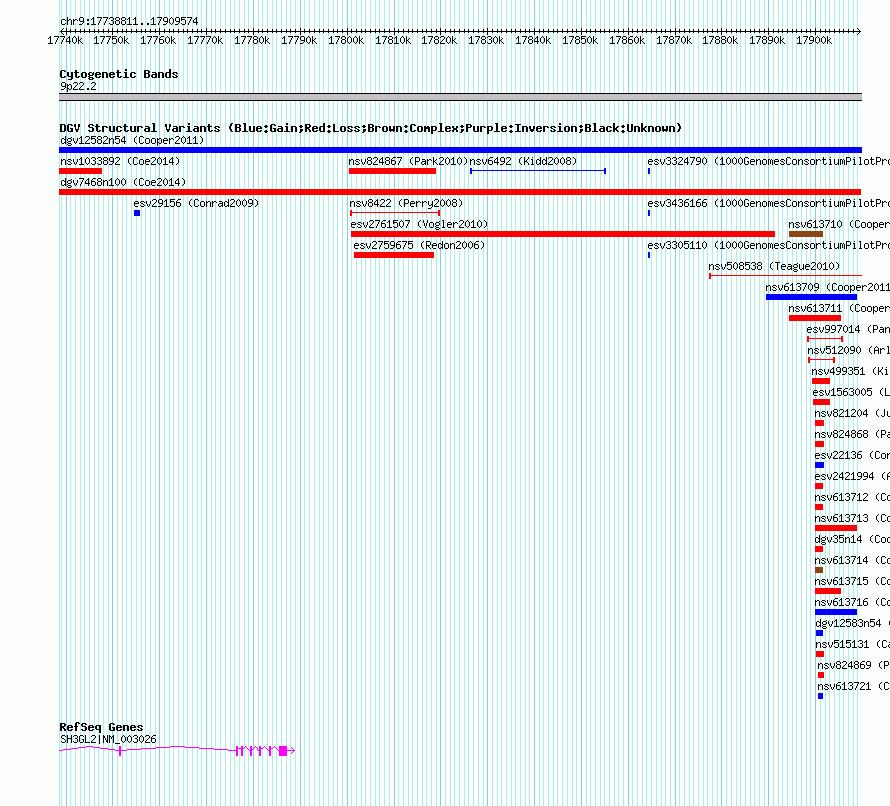
Task: Click the nsv613712 variant label
Action: click(852, 497)
